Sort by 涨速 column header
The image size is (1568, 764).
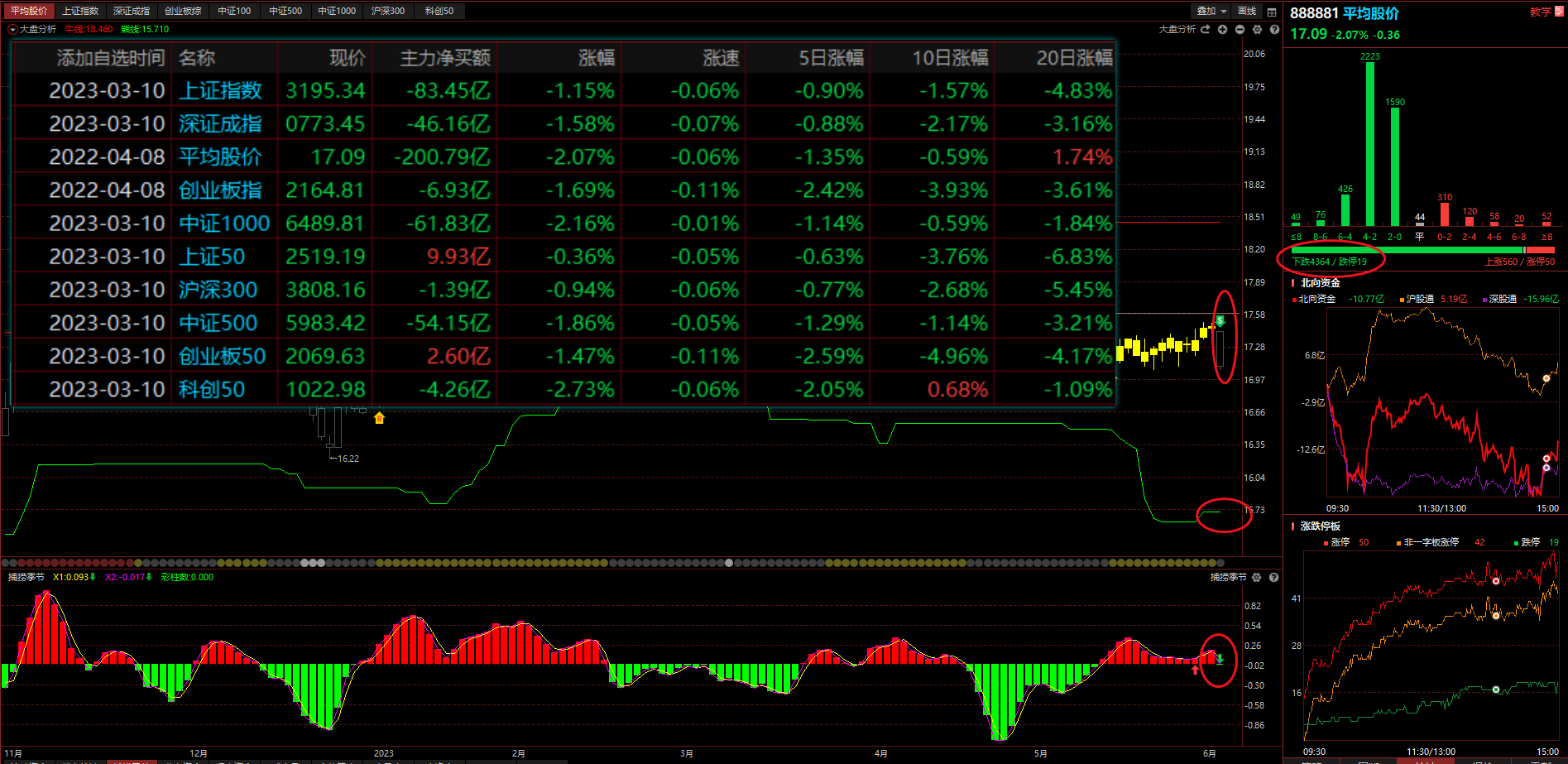tap(721, 58)
